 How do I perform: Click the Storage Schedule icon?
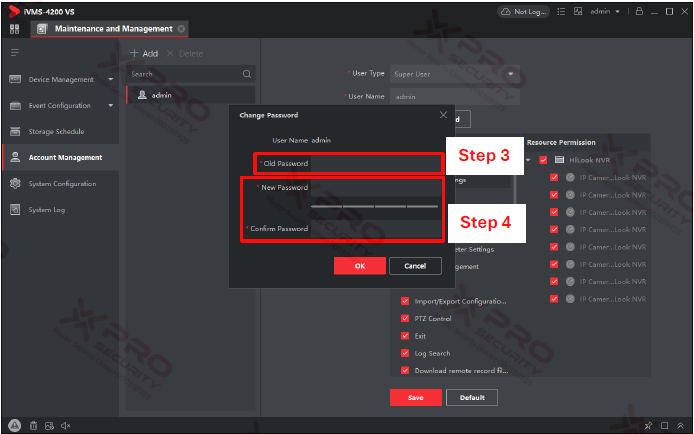point(15,131)
